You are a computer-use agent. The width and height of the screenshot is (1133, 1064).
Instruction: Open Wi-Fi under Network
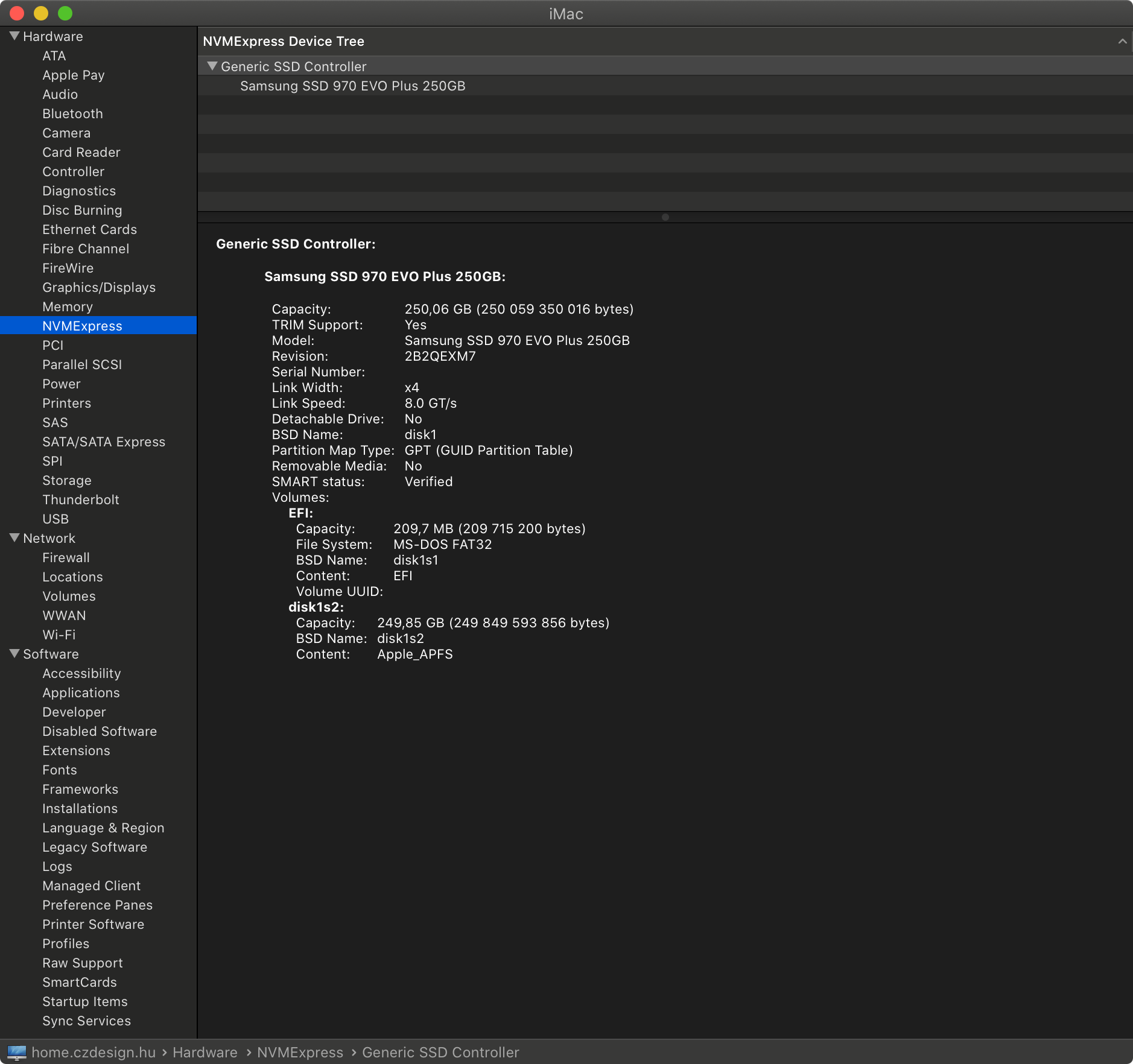pyautogui.click(x=59, y=635)
